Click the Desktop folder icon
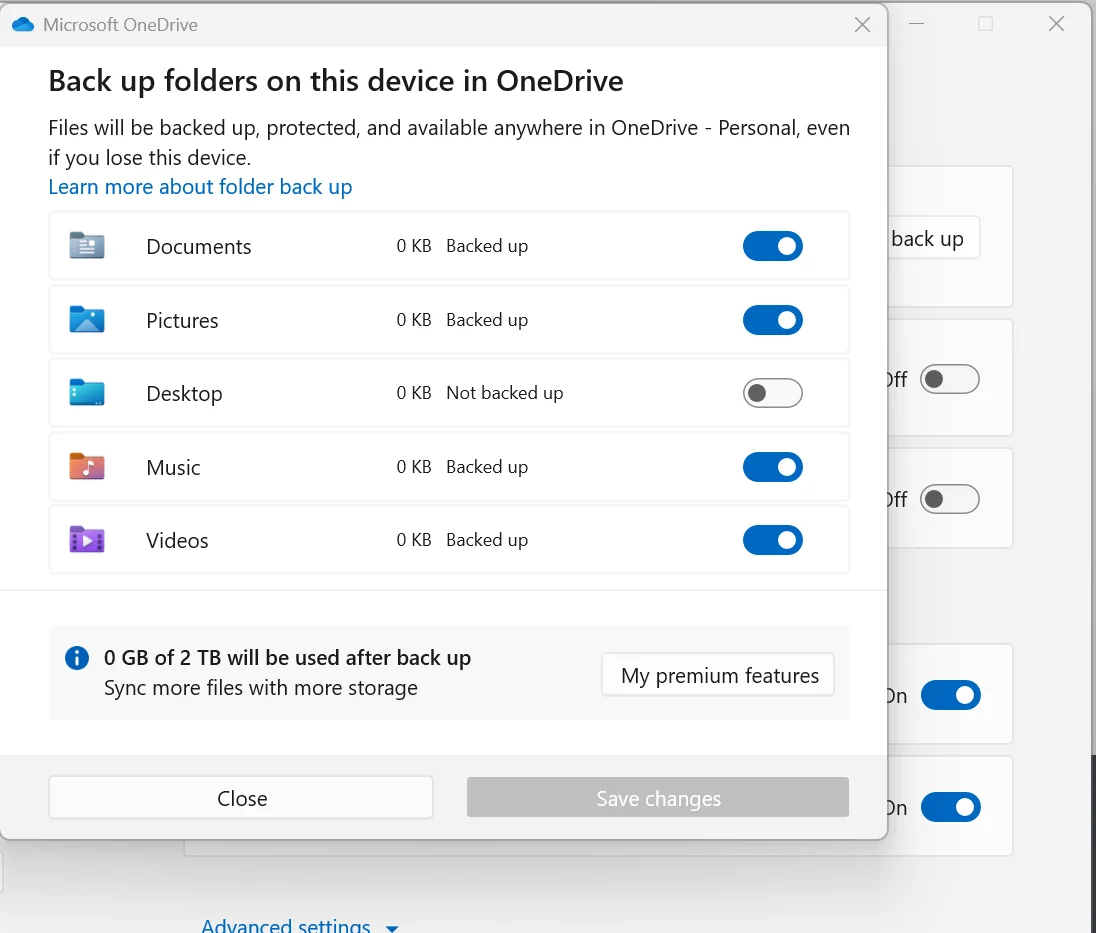This screenshot has height=933, width=1096. pyautogui.click(x=87, y=393)
